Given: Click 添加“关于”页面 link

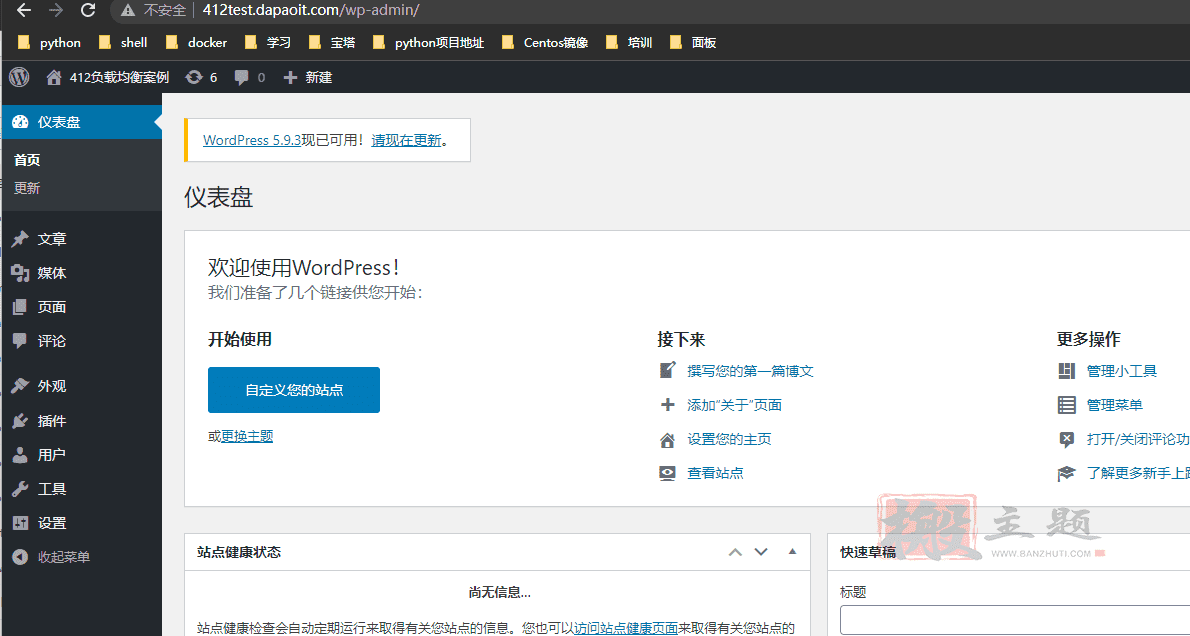Looking at the screenshot, I should click(x=734, y=405).
